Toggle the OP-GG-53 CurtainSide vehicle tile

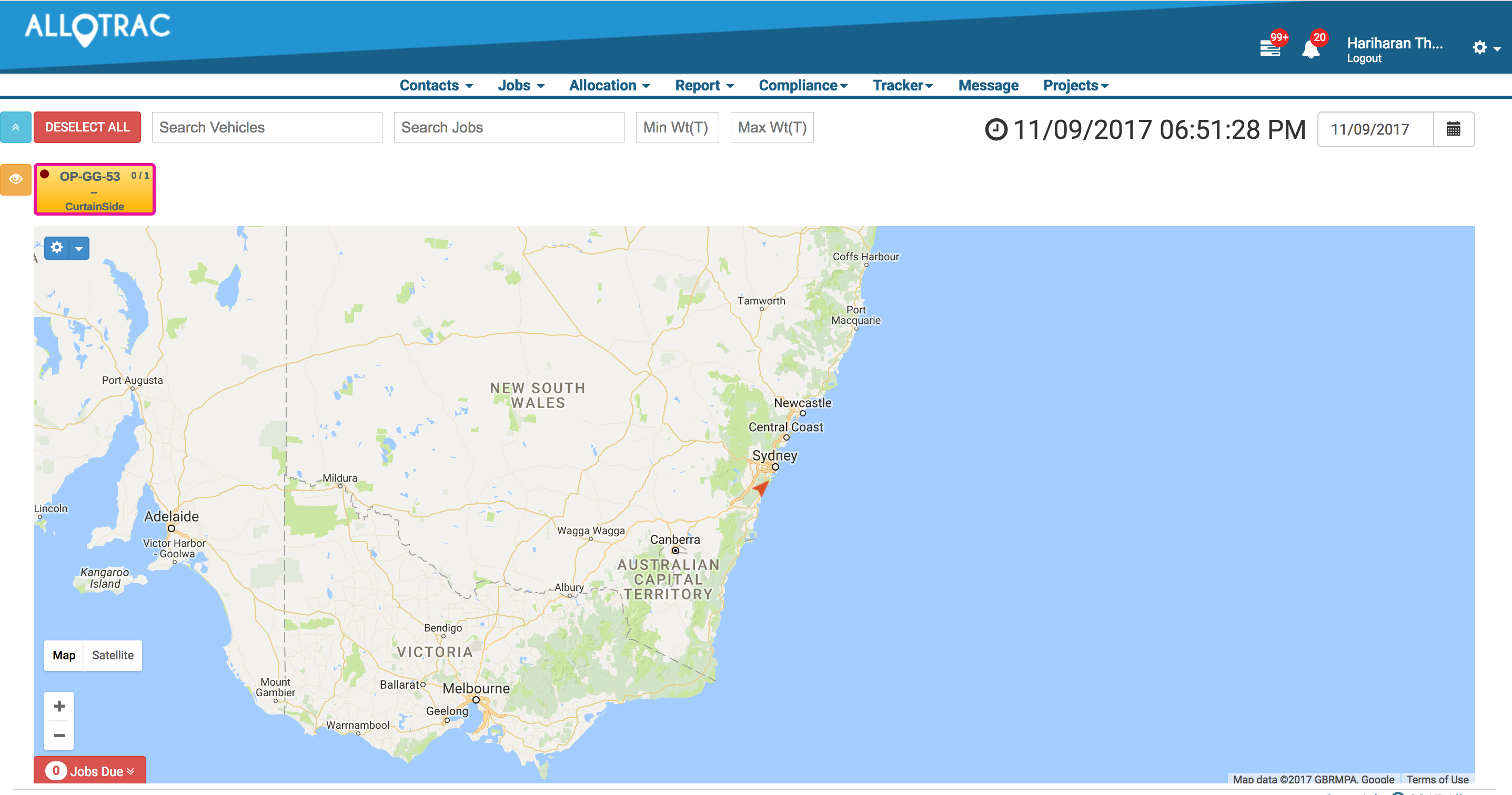click(x=95, y=189)
